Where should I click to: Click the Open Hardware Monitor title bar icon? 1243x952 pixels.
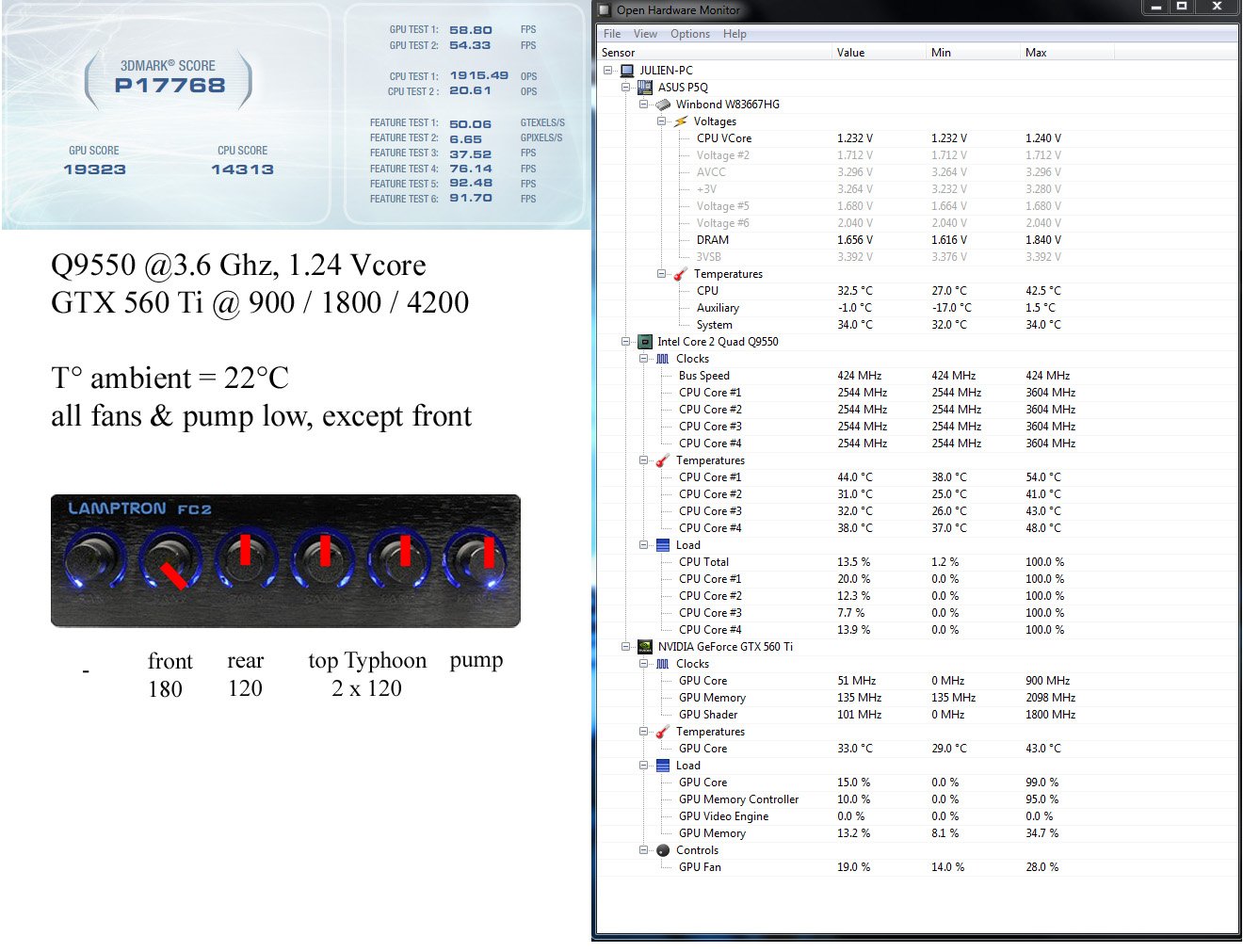coord(605,9)
